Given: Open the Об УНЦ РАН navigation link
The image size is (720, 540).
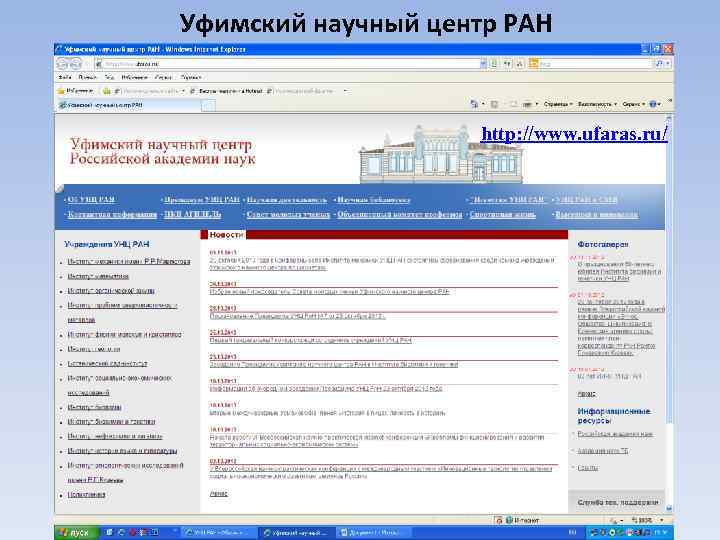Looking at the screenshot, I should (90, 199).
